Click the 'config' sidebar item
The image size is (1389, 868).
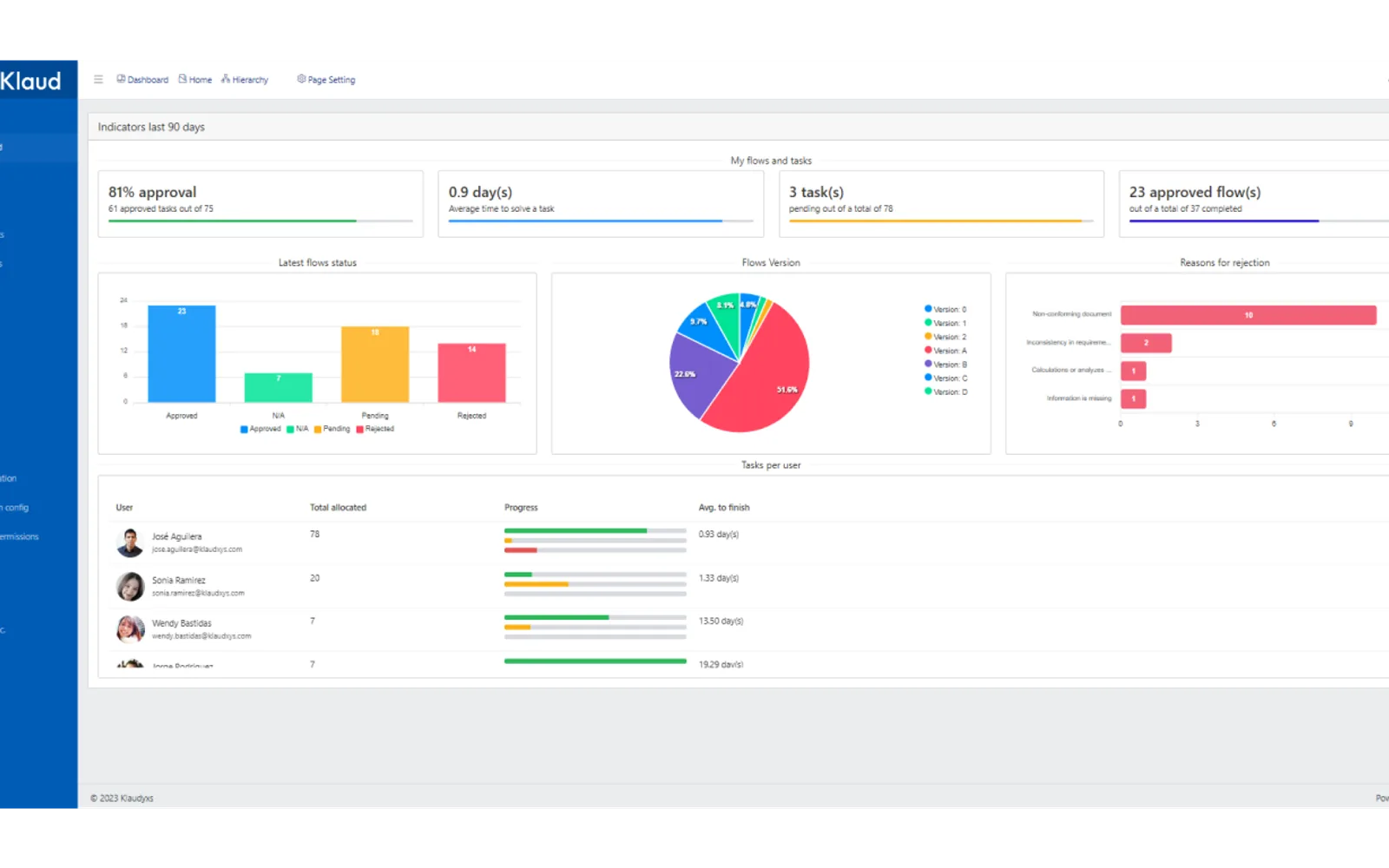coord(16,508)
